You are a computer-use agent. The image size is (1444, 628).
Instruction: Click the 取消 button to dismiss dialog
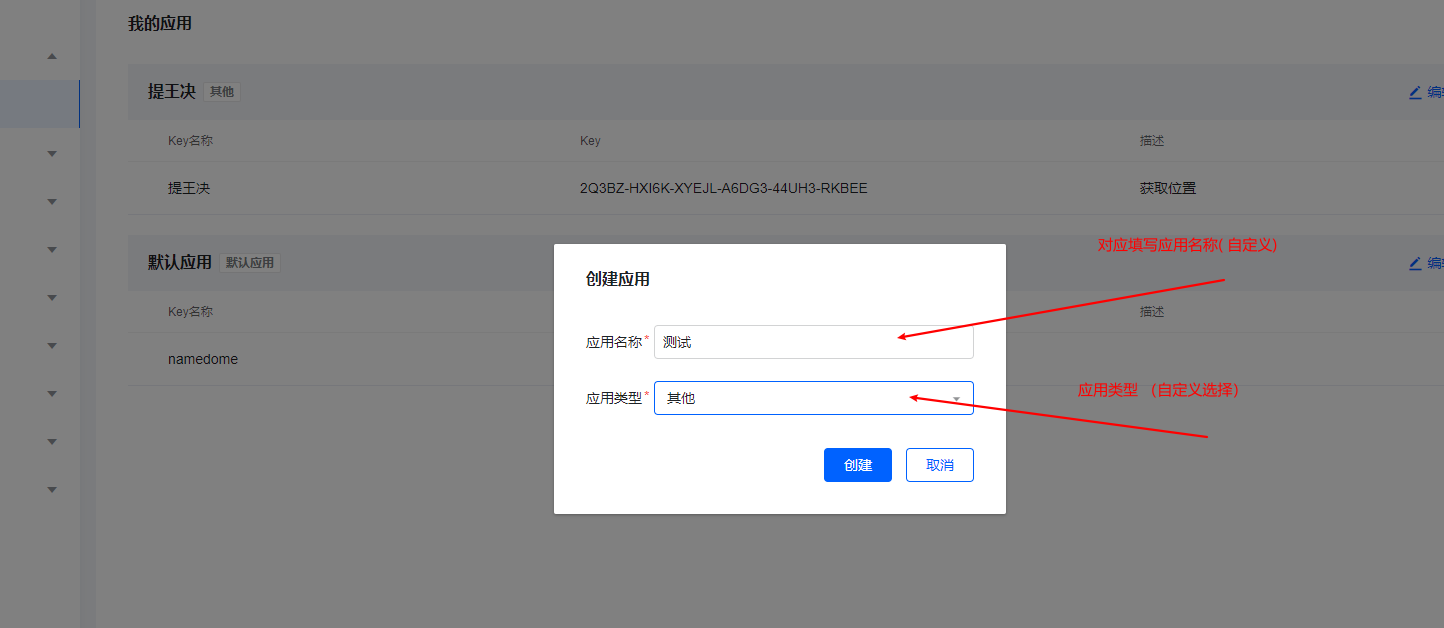pos(939,464)
